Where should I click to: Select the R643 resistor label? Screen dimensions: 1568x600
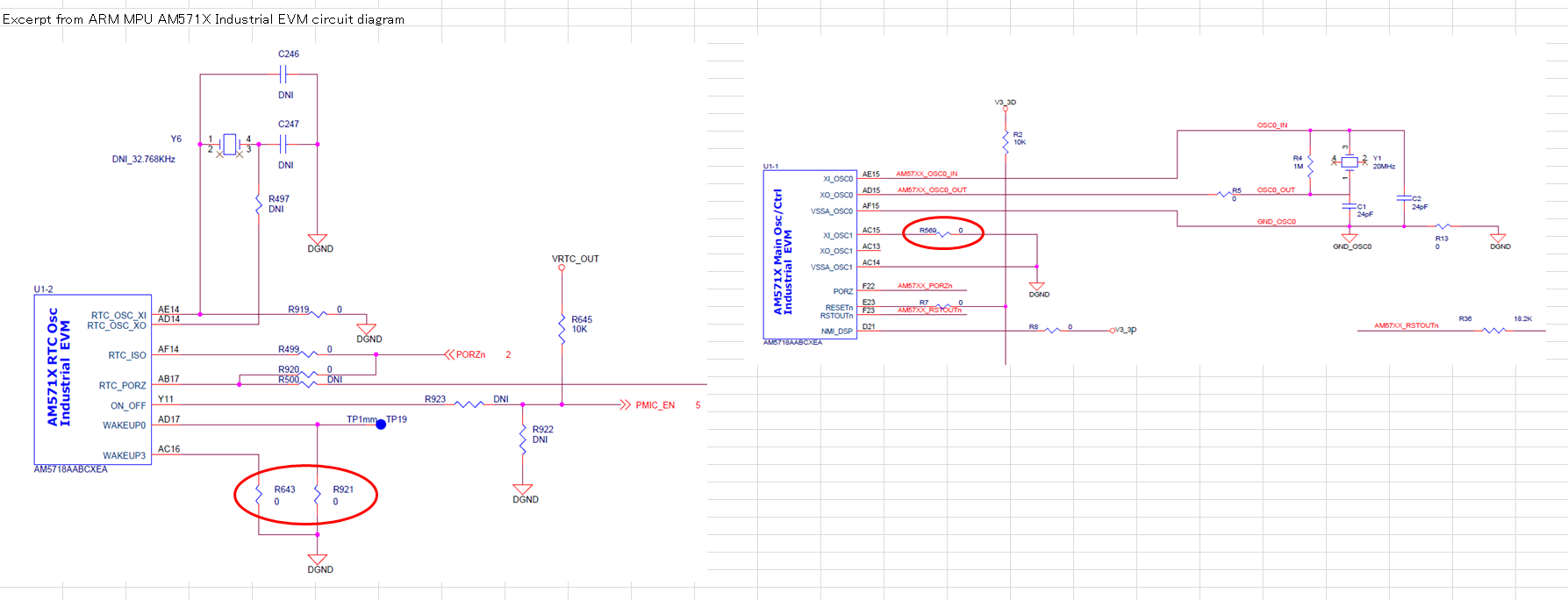pyautogui.click(x=285, y=489)
